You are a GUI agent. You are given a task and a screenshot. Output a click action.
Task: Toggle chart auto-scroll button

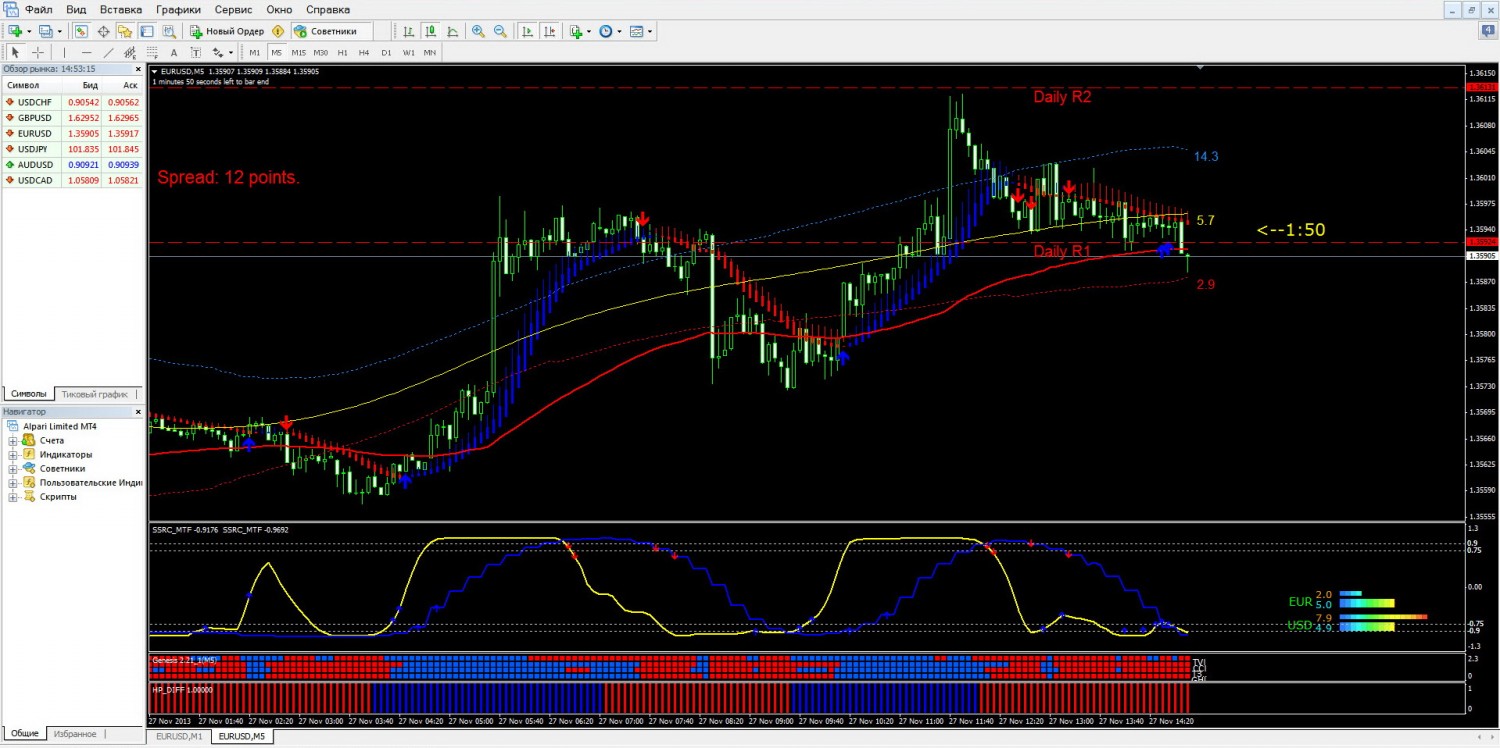click(x=528, y=31)
